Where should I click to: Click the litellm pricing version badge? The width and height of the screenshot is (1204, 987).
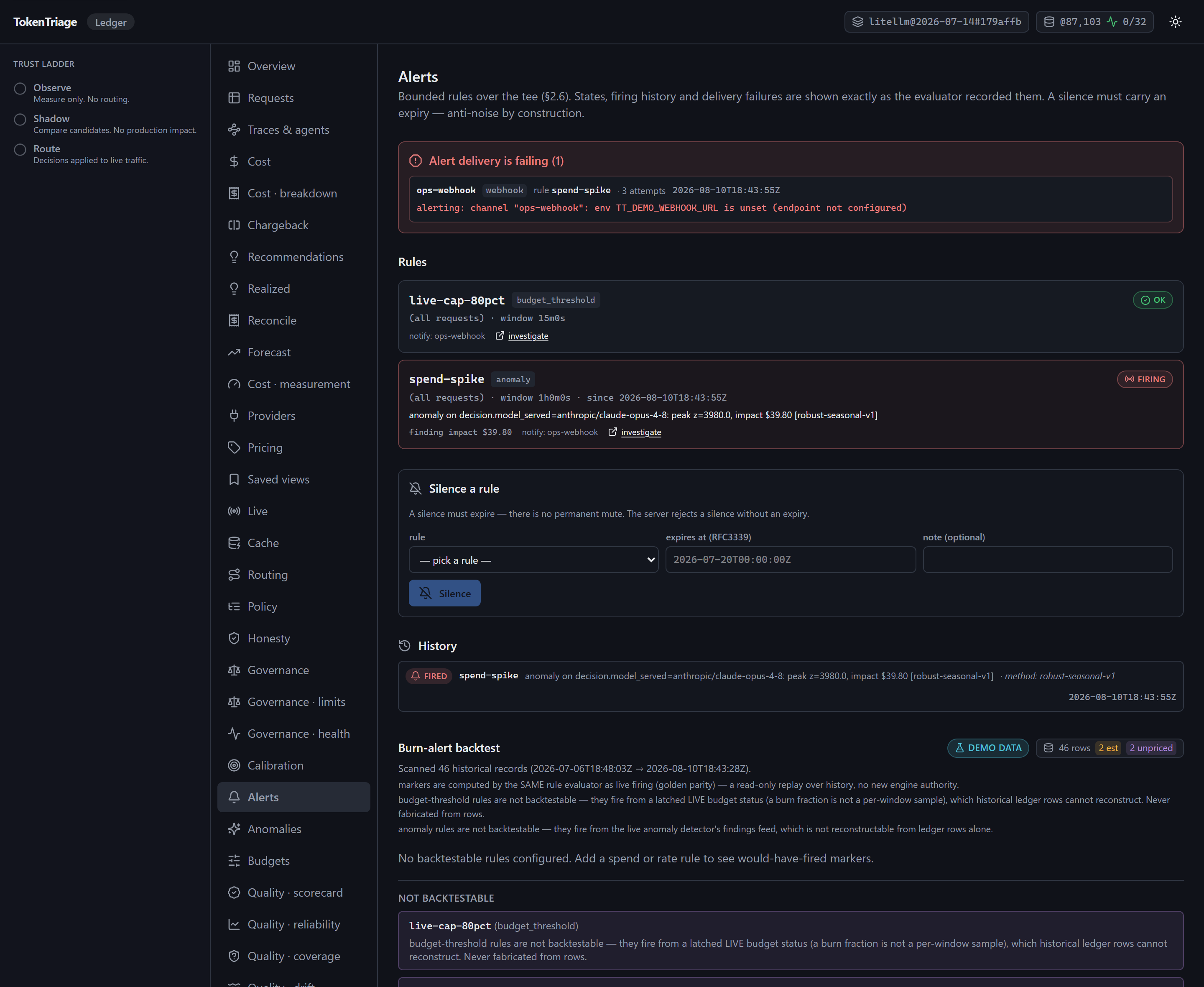pyautogui.click(x=937, y=22)
